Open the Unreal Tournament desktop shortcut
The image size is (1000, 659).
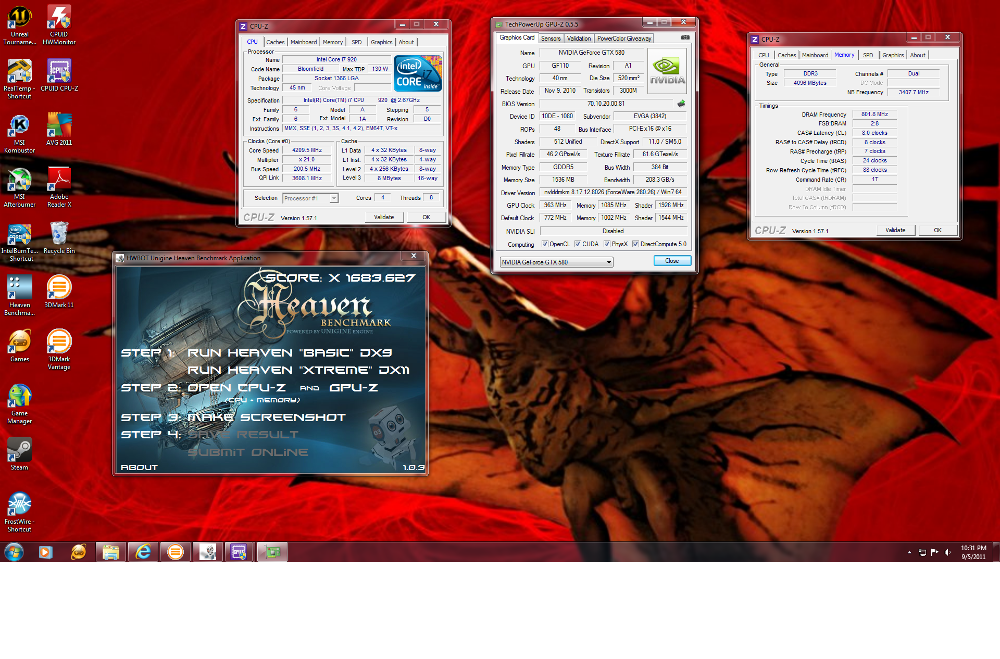pyautogui.click(x=19, y=24)
